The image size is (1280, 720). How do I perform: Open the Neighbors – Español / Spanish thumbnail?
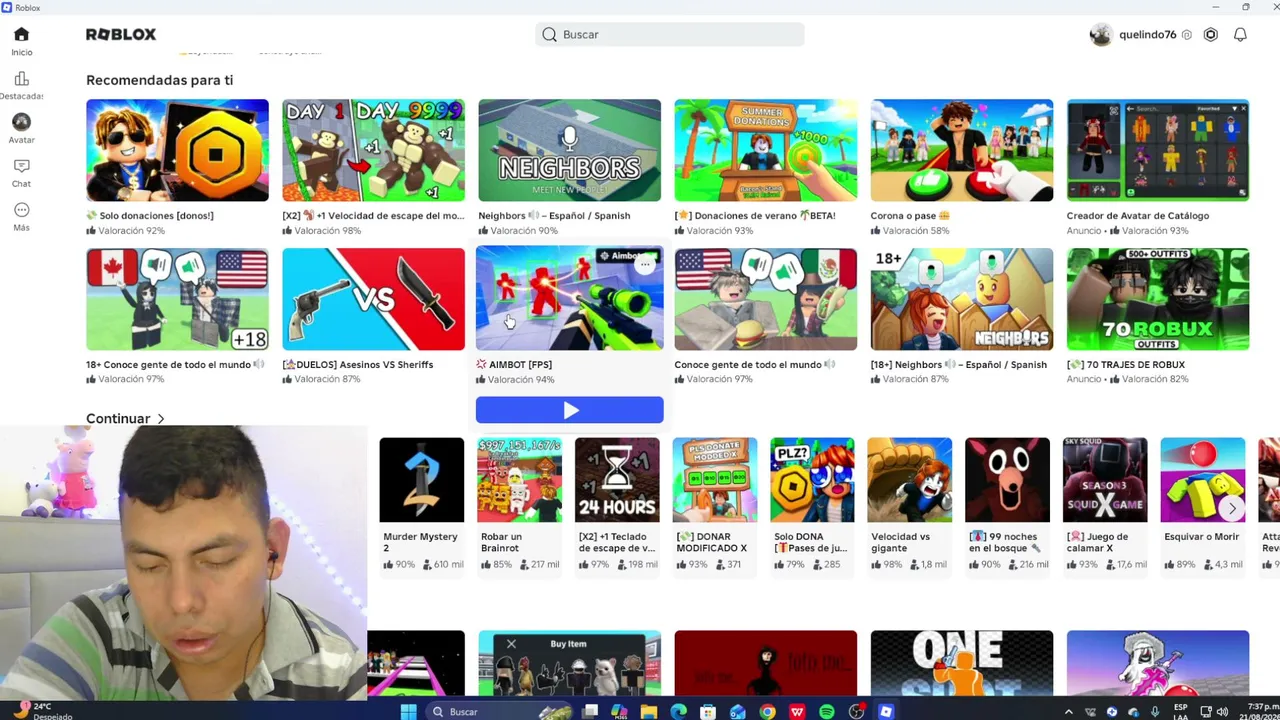point(569,150)
